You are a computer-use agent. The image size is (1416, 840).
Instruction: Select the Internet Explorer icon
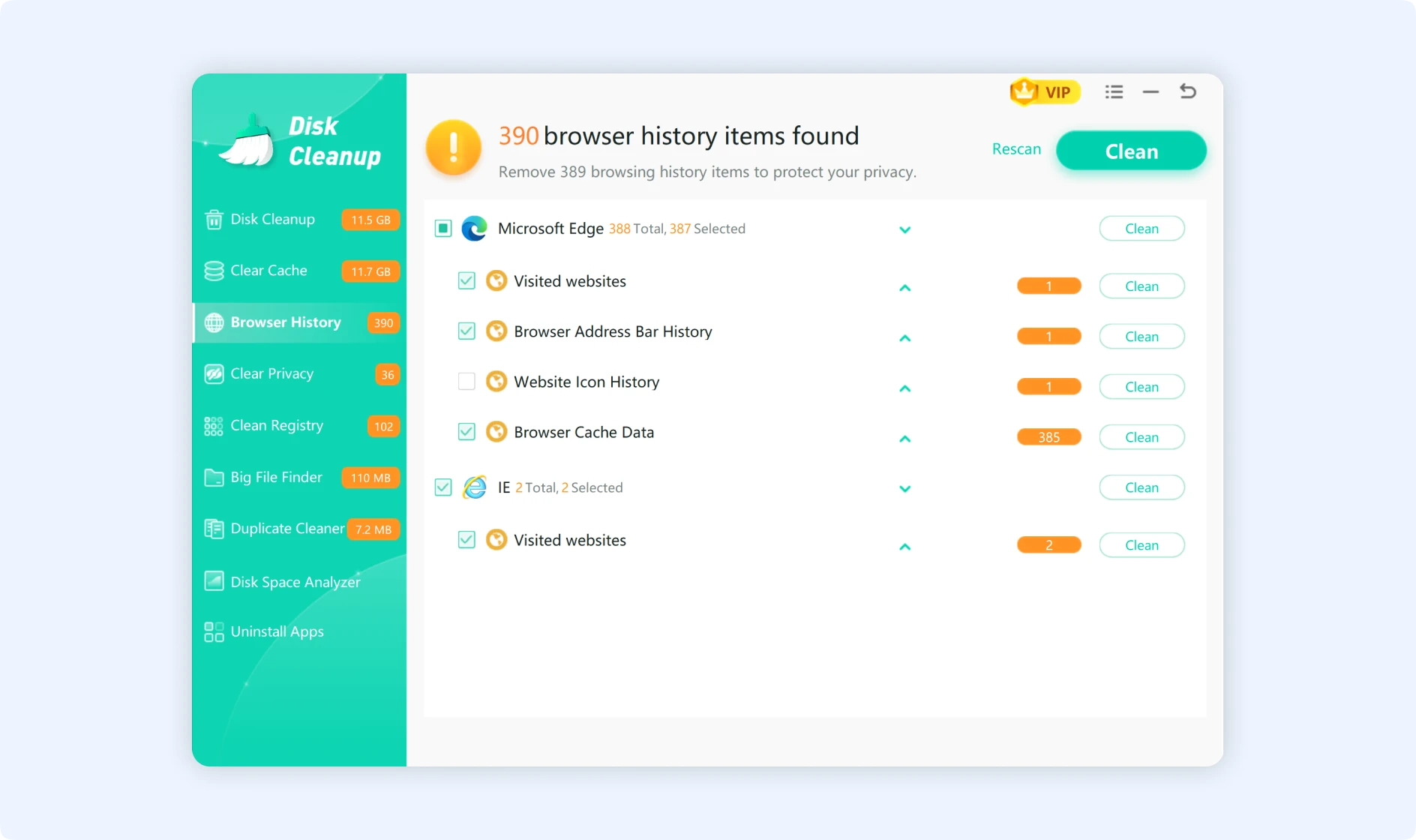(474, 487)
